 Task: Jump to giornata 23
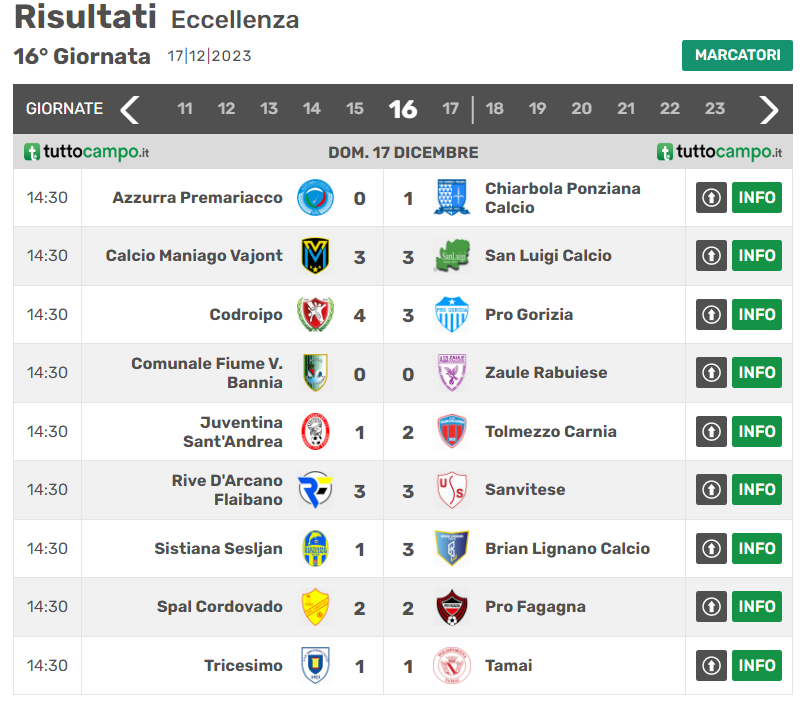click(715, 108)
